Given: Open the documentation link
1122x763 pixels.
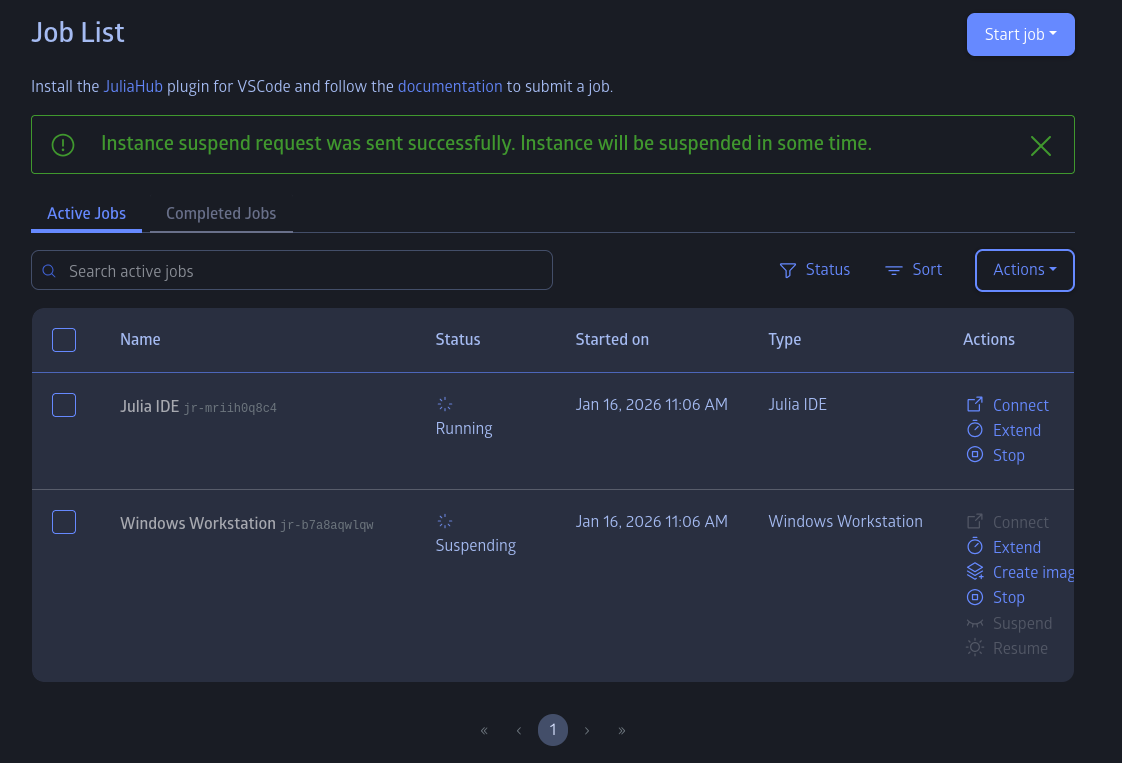Looking at the screenshot, I should tap(450, 87).
